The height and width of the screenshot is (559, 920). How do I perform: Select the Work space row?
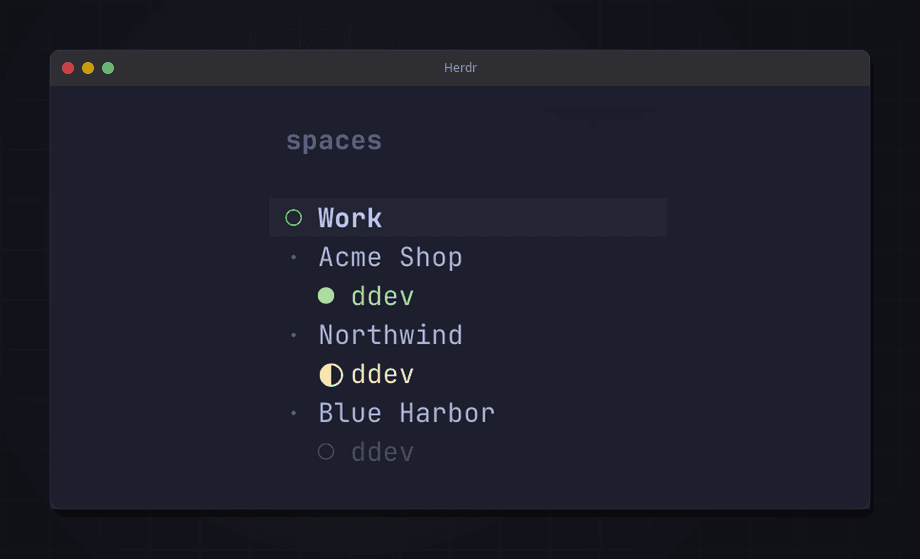(x=468, y=218)
